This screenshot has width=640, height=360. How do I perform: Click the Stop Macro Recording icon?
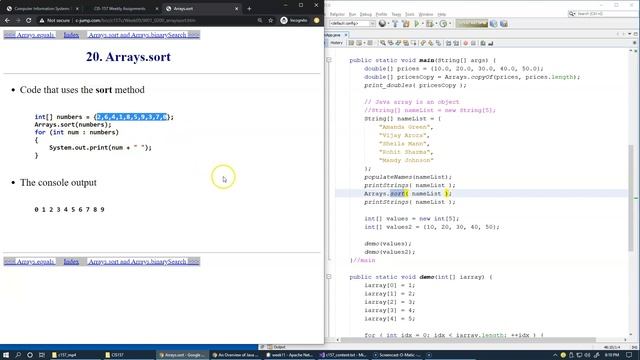[x=473, y=43]
